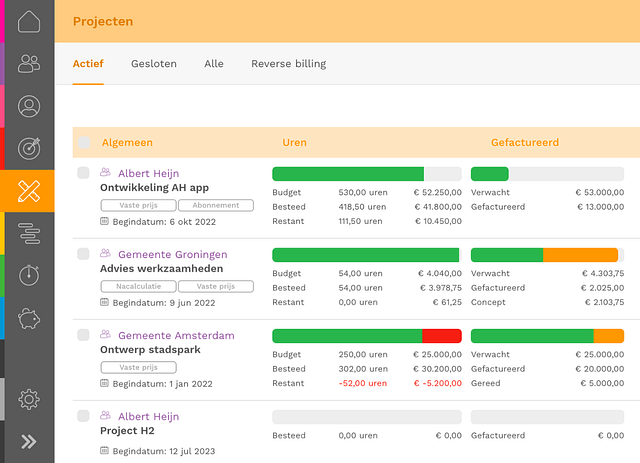The image size is (640, 463).
Task: Open the planning bars icon in sidebar
Action: [x=29, y=233]
